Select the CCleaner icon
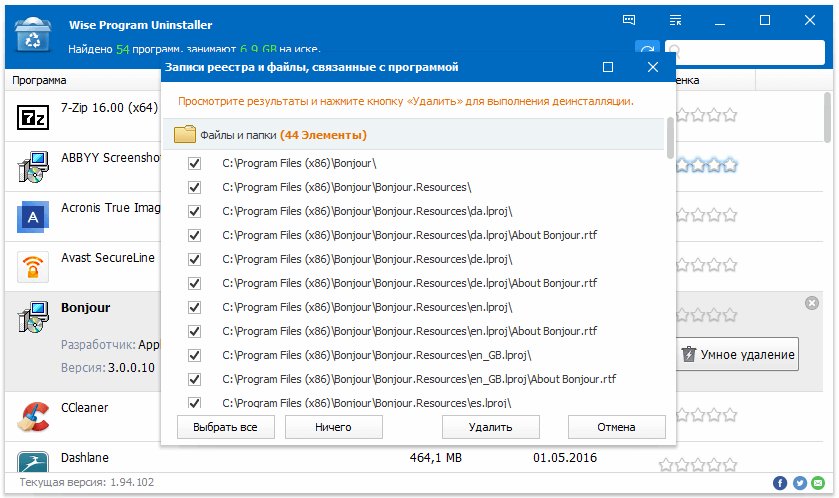This screenshot has height=498, width=839. (33, 416)
